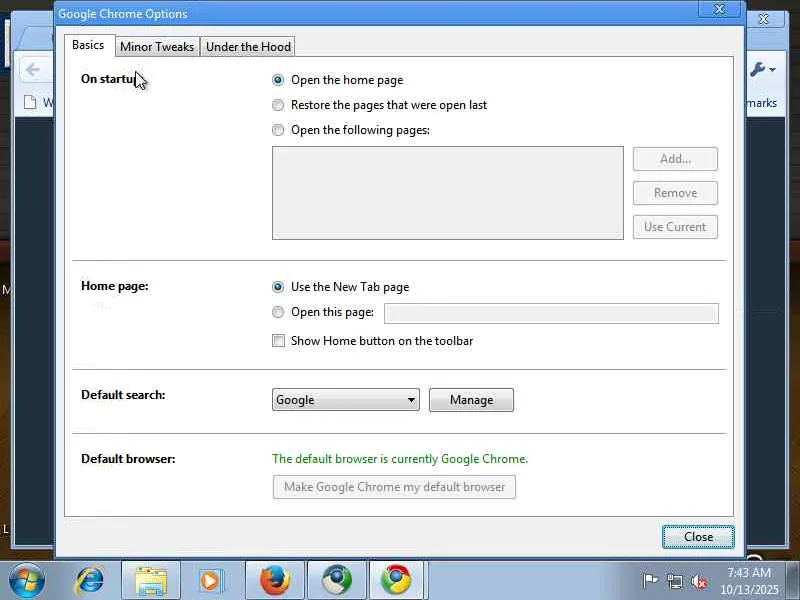Launch Internet Explorer from the taskbar
This screenshot has width=800, height=600.
point(89,580)
